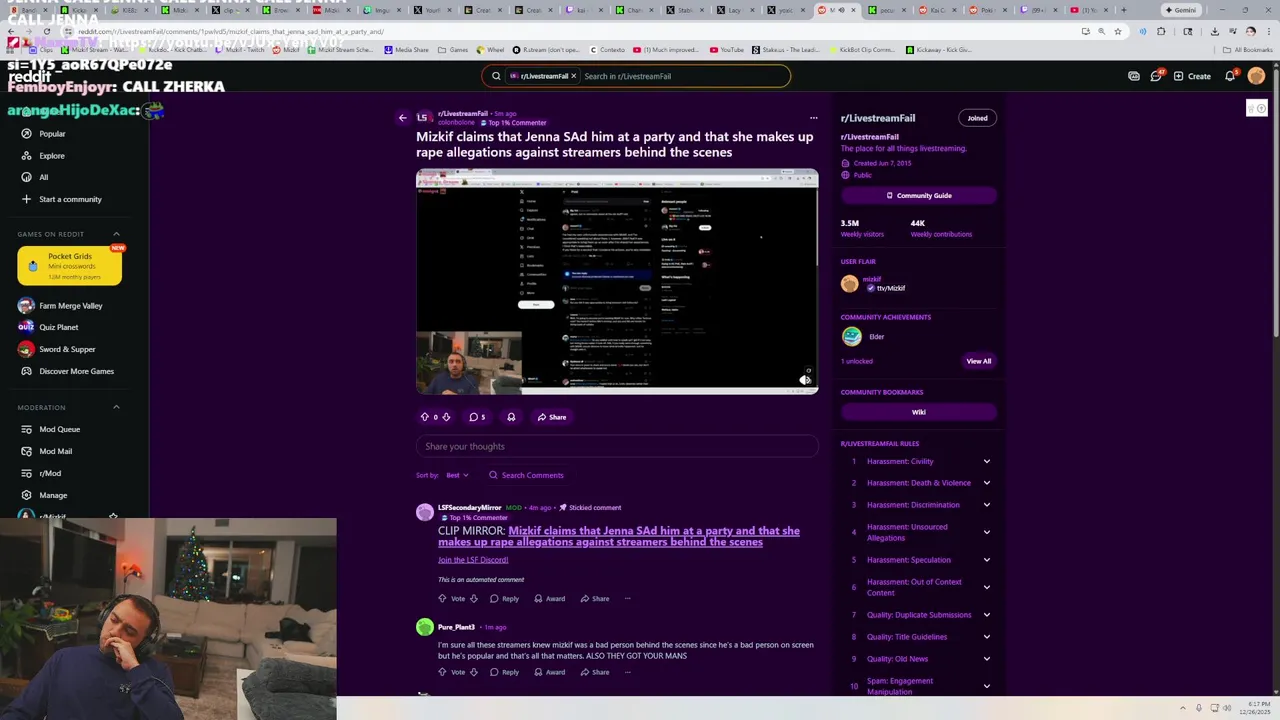The height and width of the screenshot is (720, 1280).
Task: Open the advertise icon in Reddit header
Action: (x=1134, y=76)
